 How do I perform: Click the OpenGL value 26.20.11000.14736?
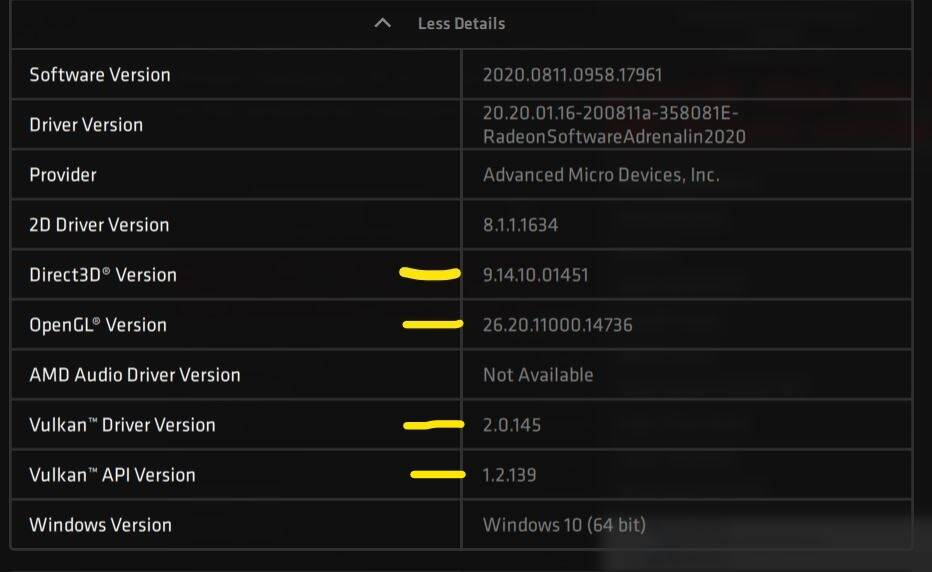558,325
